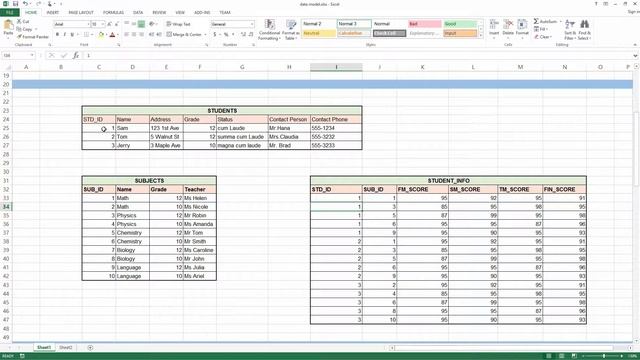Open Conditional Formatting menu
The width and height of the screenshot is (640, 360).
tap(269, 29)
